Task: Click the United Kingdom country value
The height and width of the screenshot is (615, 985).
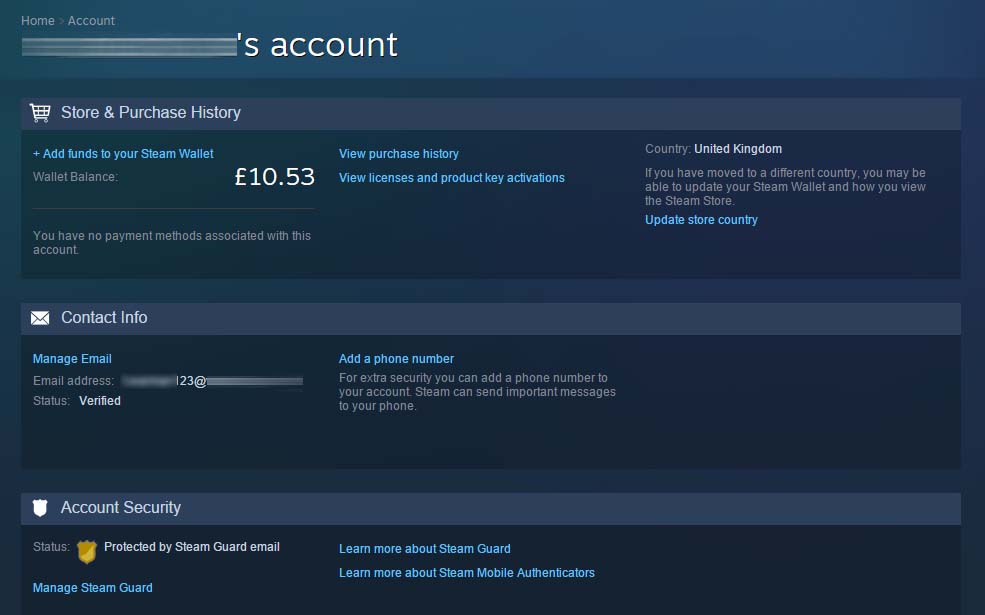Action: [x=738, y=149]
